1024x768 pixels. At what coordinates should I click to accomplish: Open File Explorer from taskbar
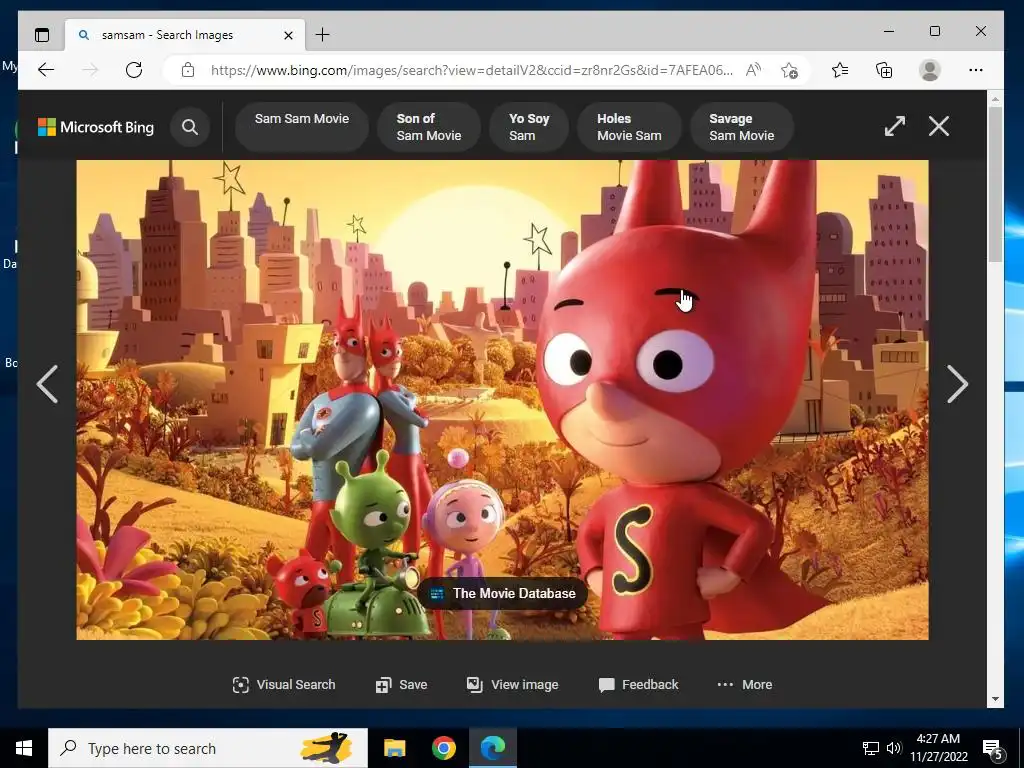394,748
